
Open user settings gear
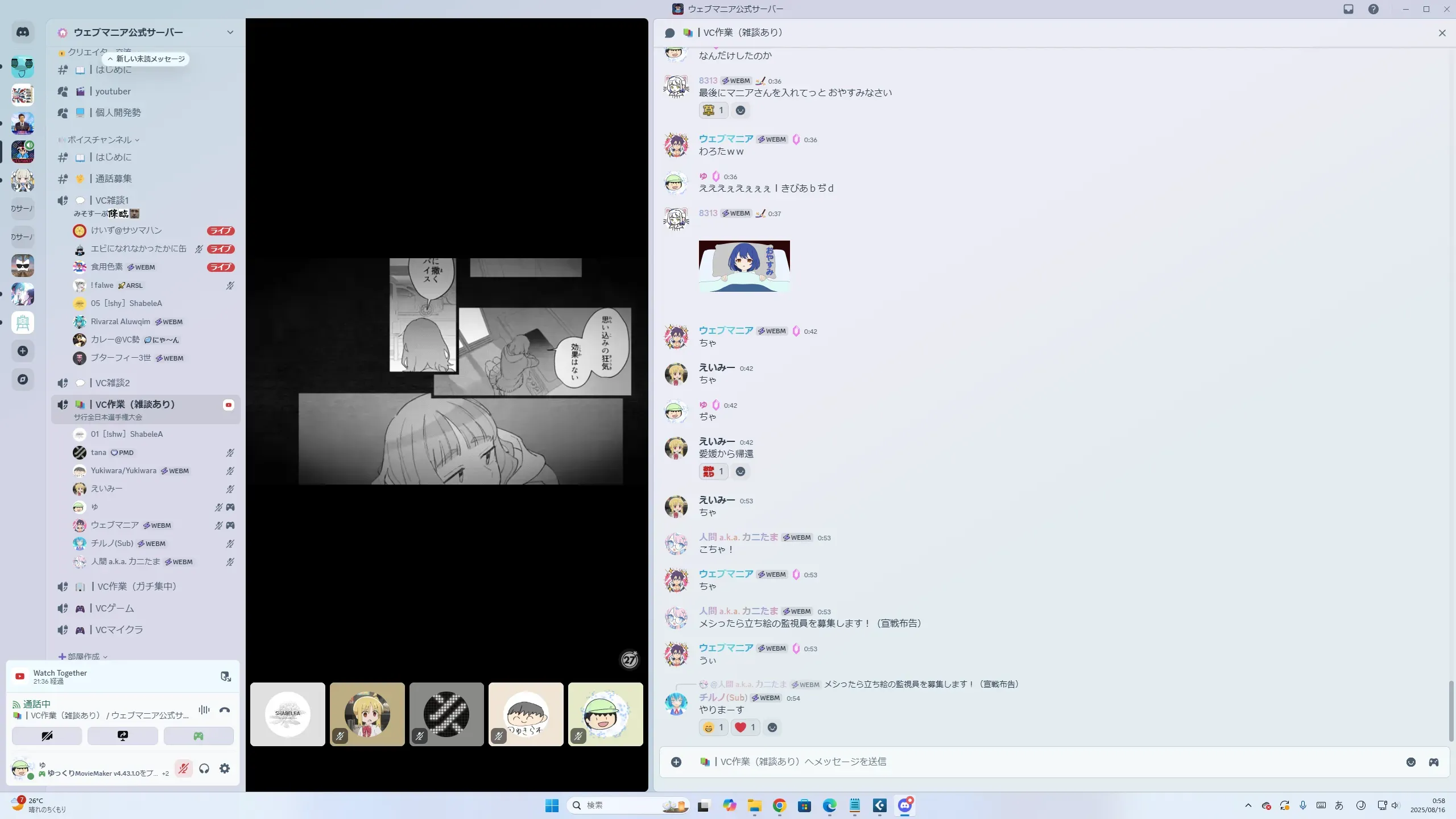pyautogui.click(x=225, y=769)
